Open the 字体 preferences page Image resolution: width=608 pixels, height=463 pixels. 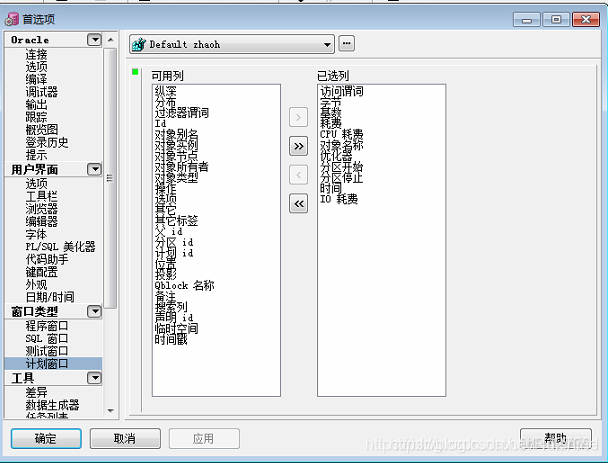(x=36, y=234)
